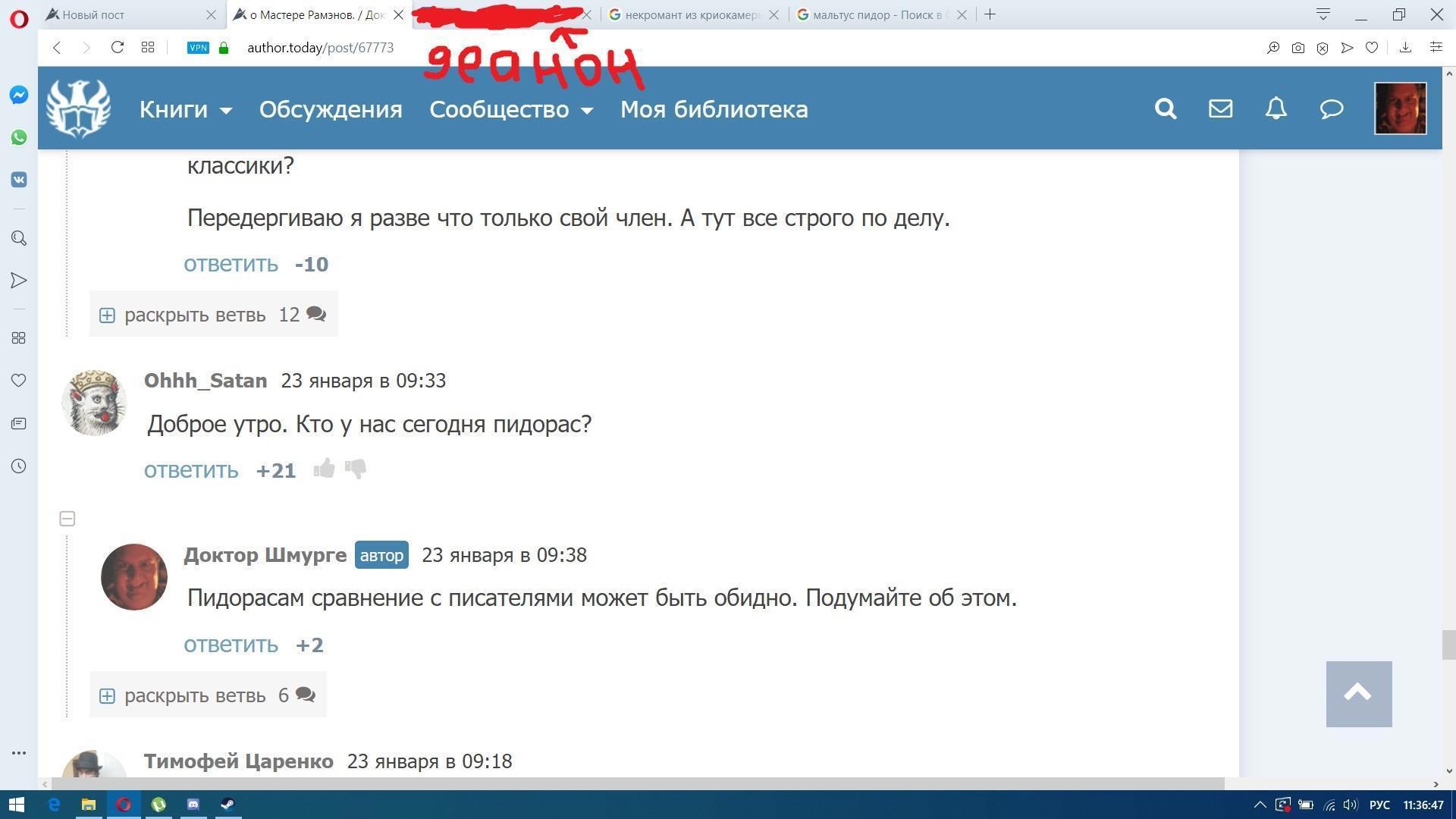Toggle the VPN badge in the address bar
The image size is (1456, 819).
[x=198, y=48]
